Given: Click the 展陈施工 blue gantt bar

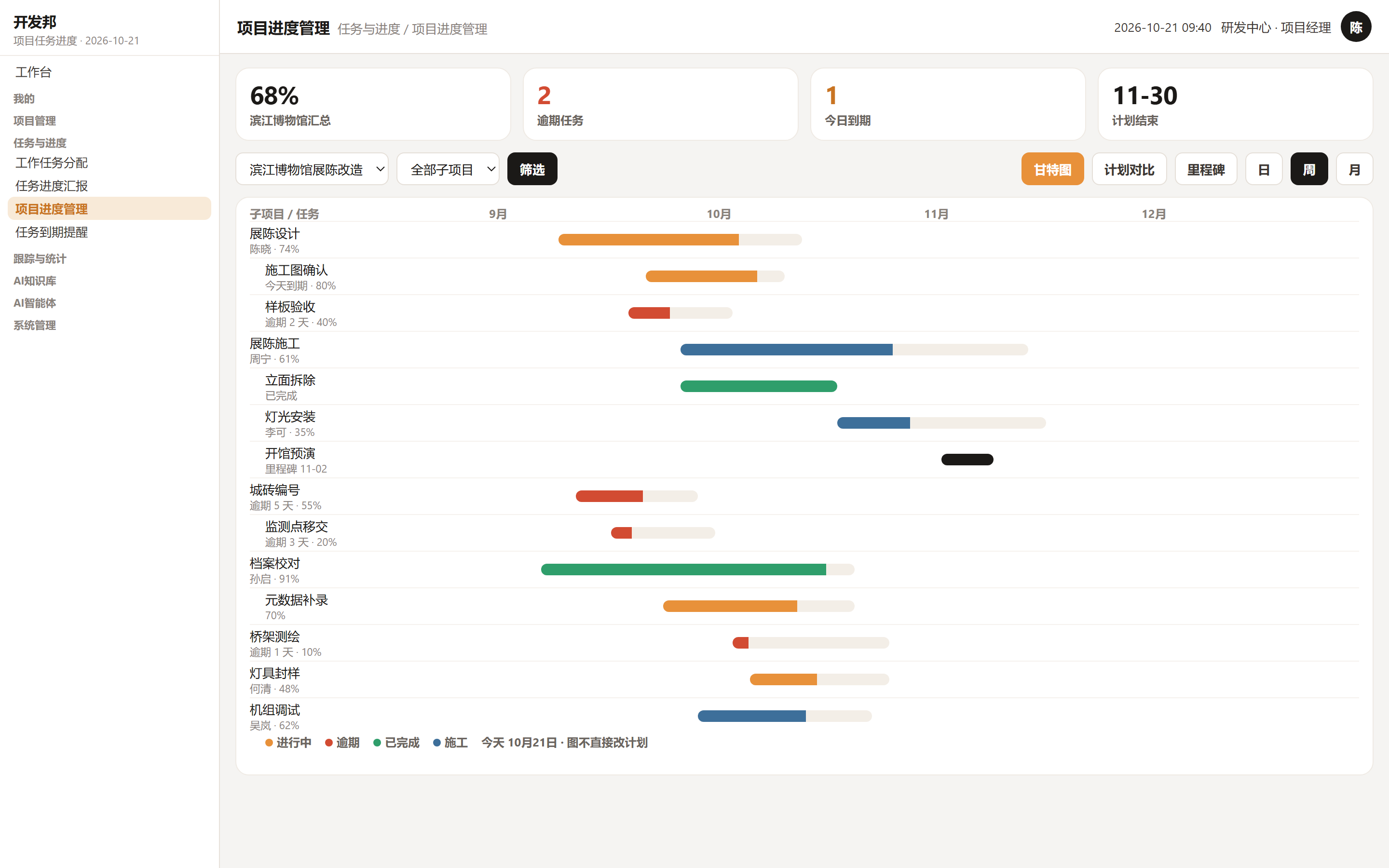Looking at the screenshot, I should (786, 350).
